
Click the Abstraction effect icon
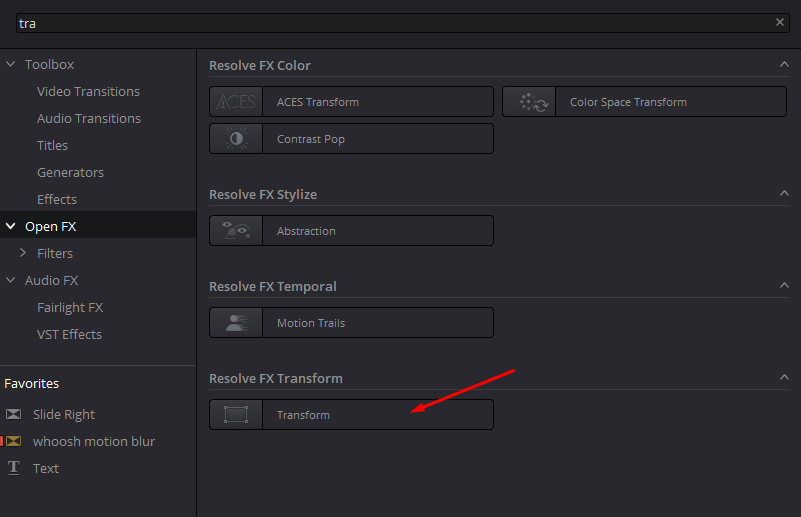pos(236,231)
